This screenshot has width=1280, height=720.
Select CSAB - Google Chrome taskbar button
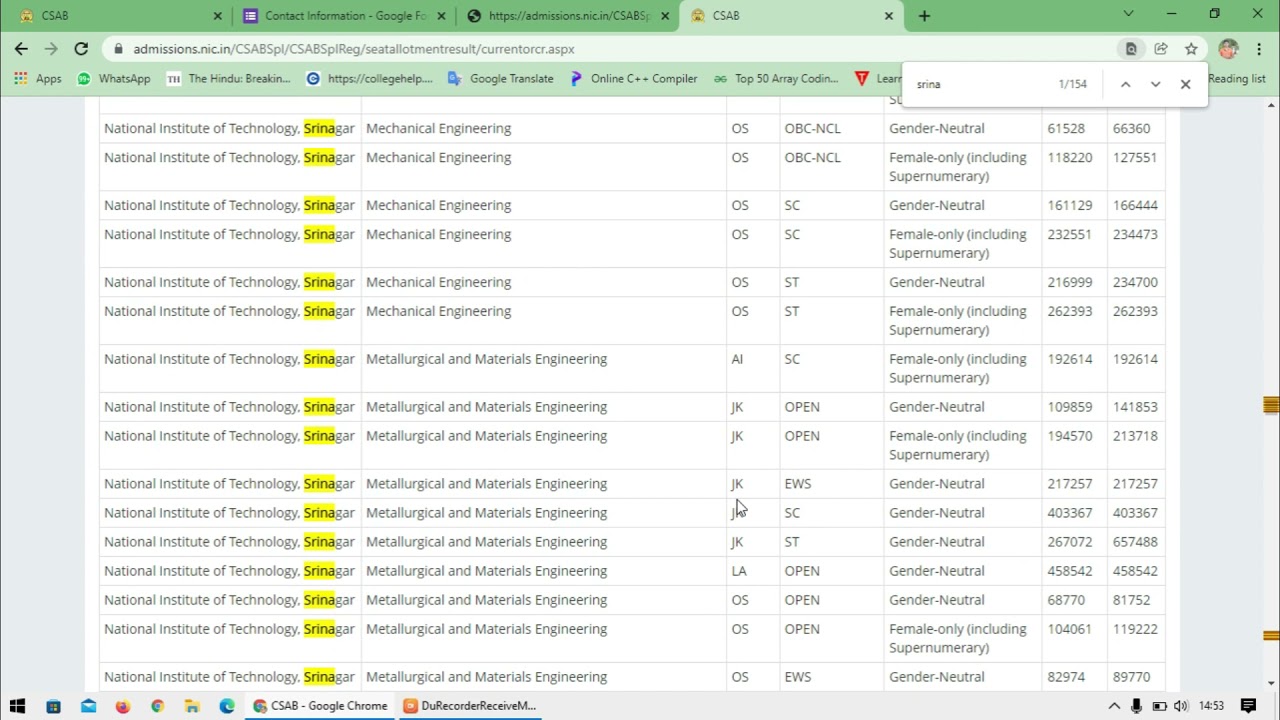(320, 705)
